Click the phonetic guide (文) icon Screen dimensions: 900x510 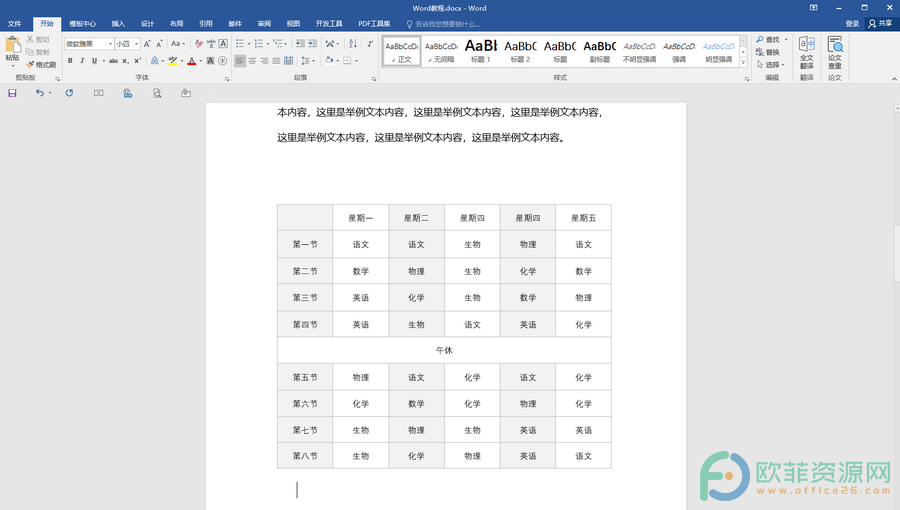[x=211, y=44]
